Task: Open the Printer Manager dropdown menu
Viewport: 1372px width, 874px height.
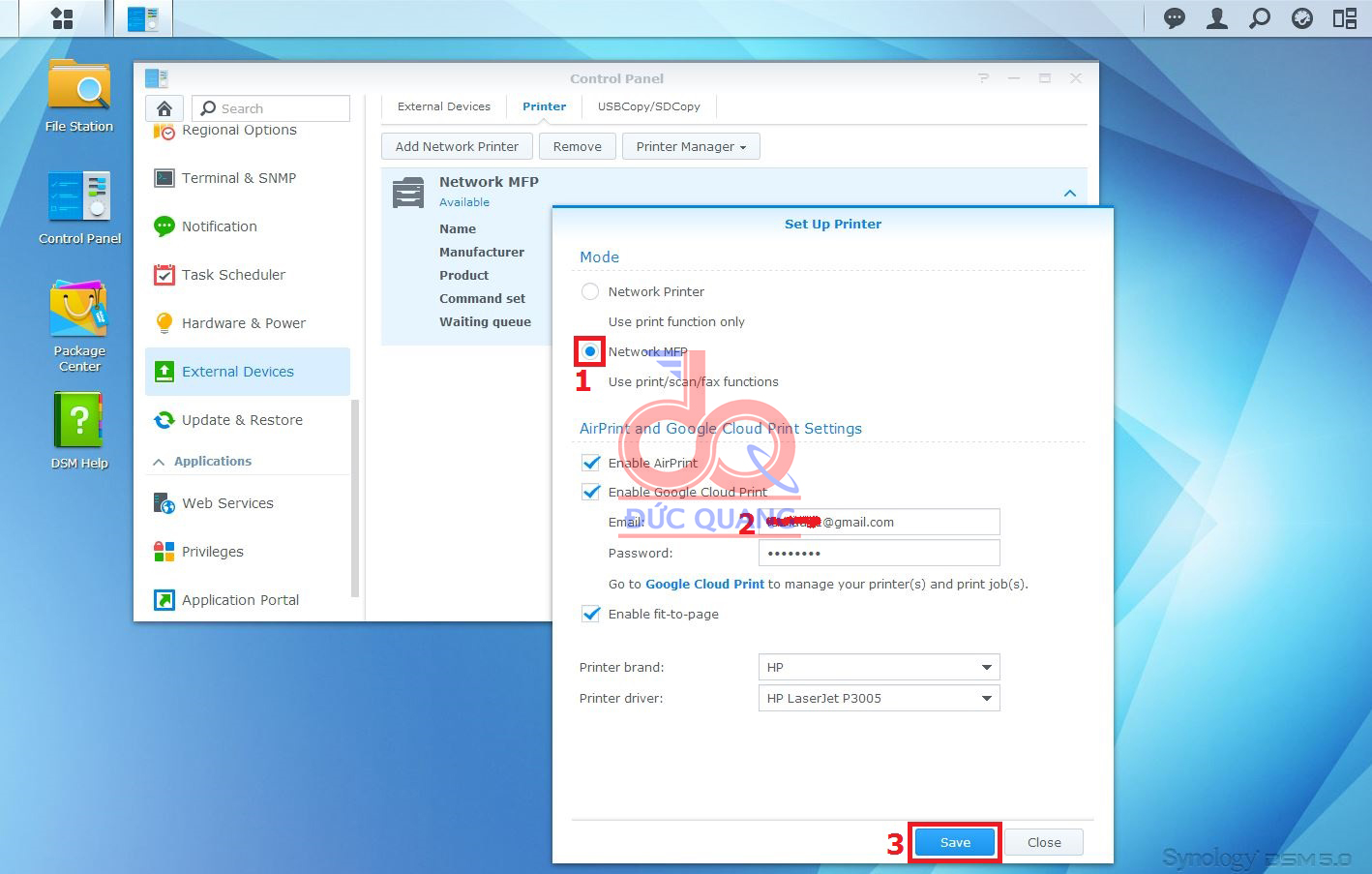Action: (x=691, y=146)
